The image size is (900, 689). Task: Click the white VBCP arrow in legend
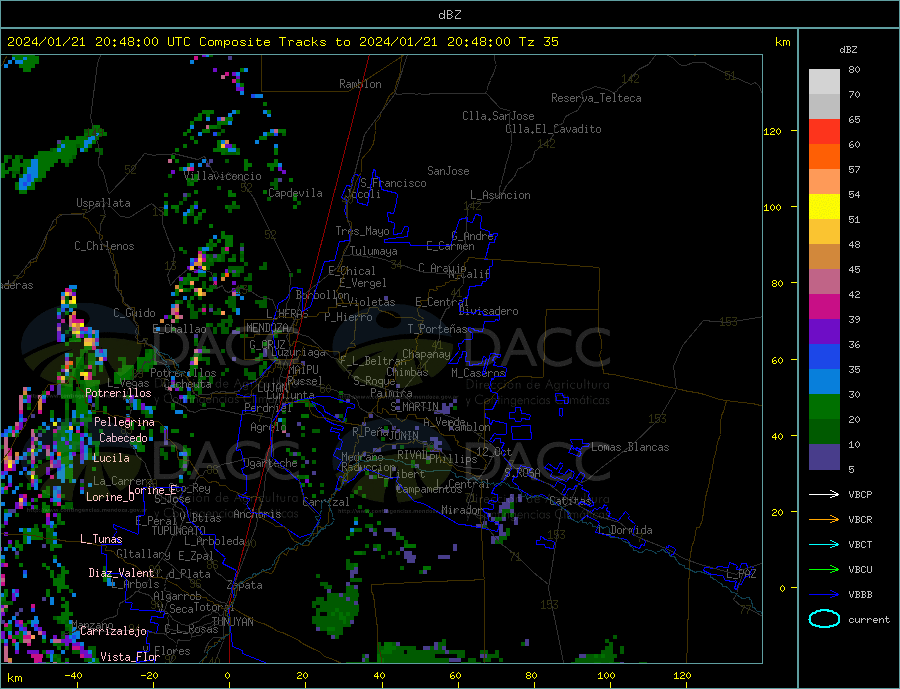[x=824, y=494]
